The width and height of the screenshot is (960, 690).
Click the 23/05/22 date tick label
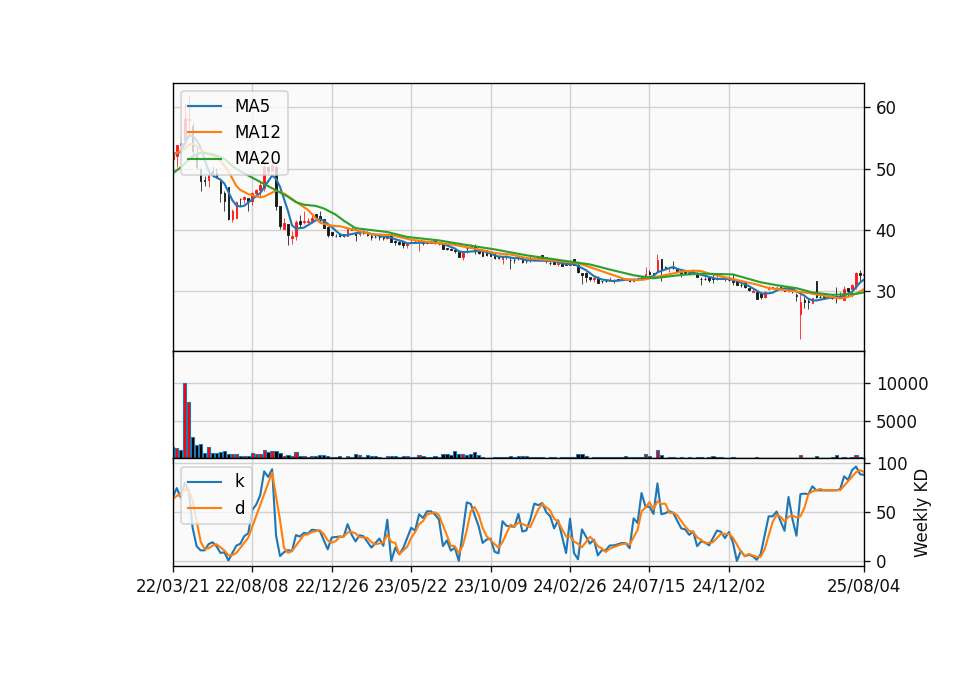point(411,586)
